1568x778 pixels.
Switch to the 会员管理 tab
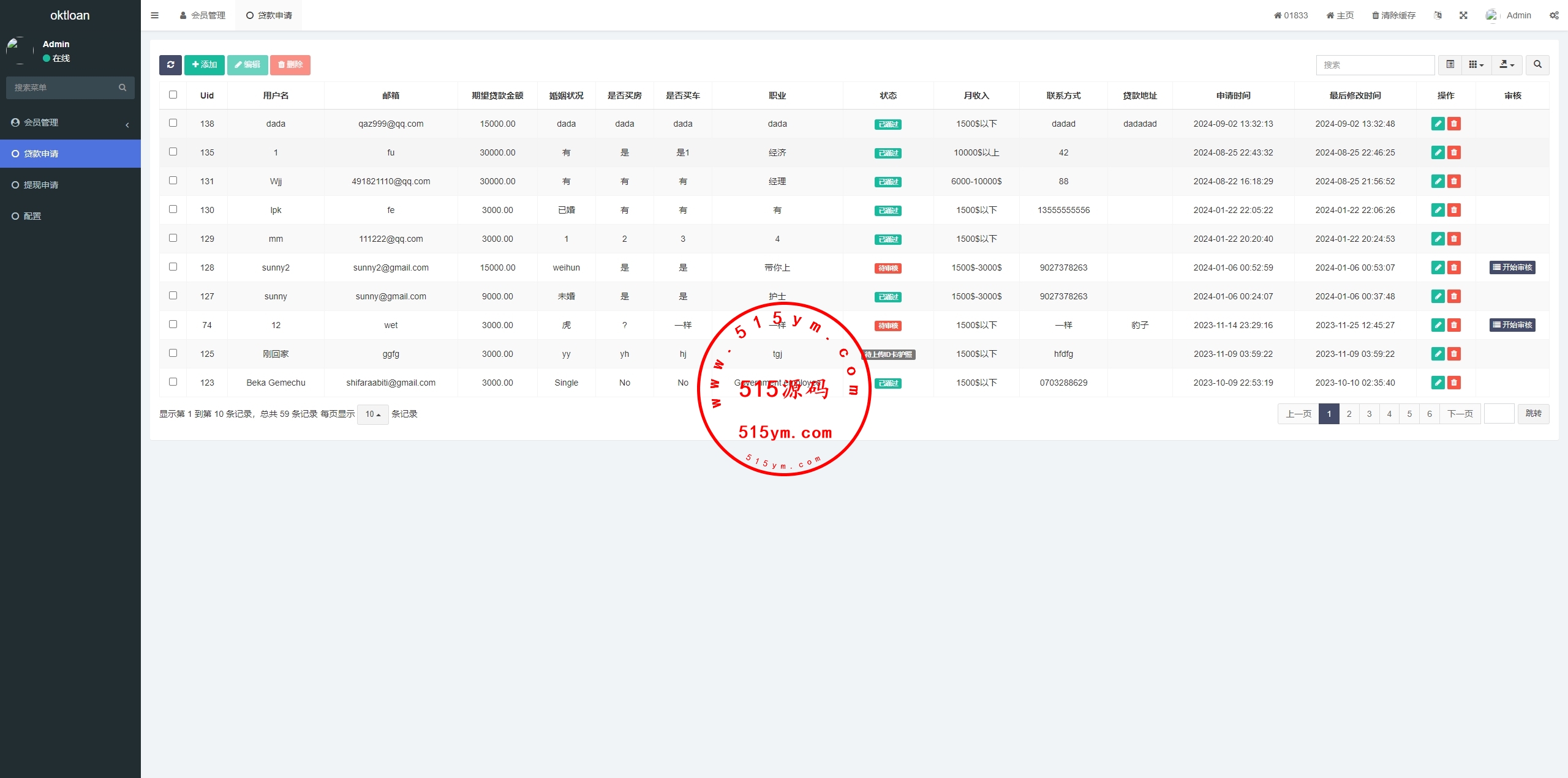pos(203,15)
